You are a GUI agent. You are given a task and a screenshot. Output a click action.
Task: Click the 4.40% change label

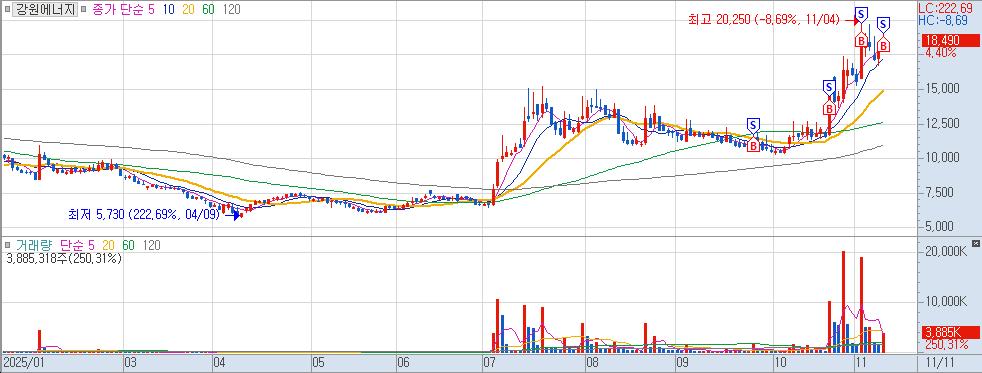940,53
